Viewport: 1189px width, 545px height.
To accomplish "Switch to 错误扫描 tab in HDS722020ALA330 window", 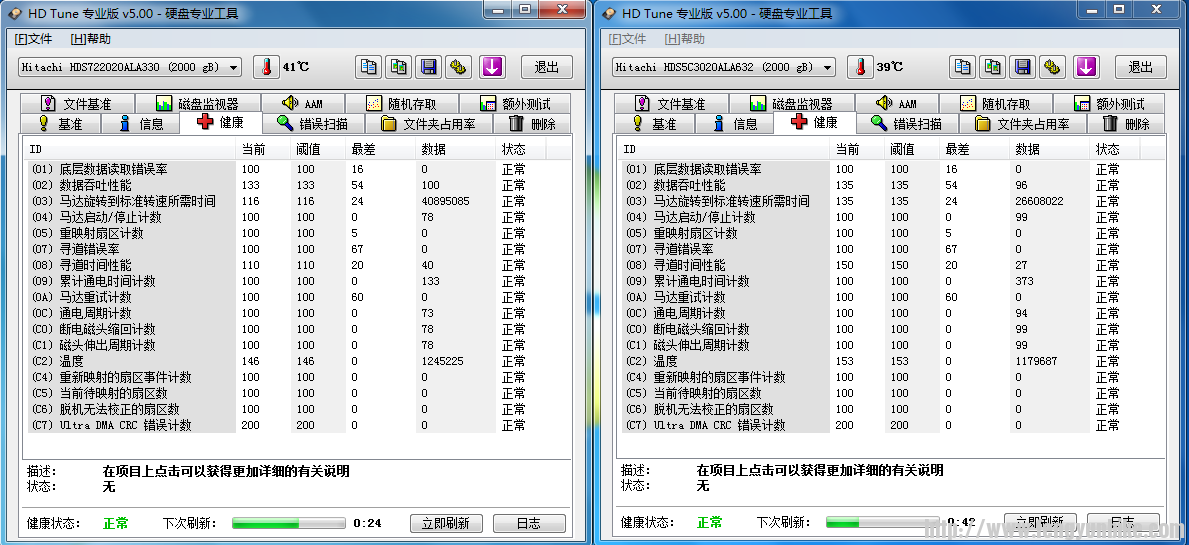I will point(312,124).
